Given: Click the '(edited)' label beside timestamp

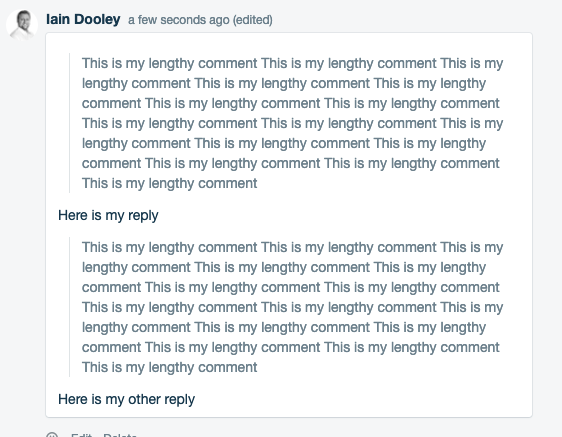Looking at the screenshot, I should tap(253, 20).
